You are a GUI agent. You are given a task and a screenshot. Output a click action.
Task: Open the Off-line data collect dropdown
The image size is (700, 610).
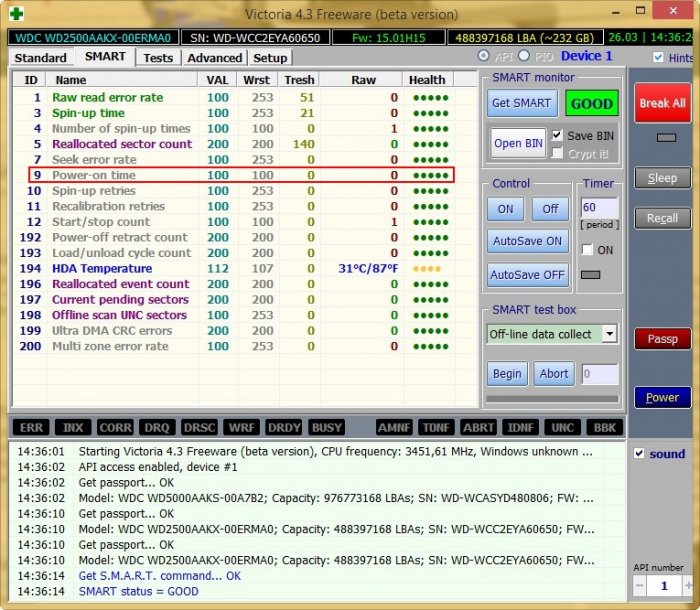[x=609, y=334]
